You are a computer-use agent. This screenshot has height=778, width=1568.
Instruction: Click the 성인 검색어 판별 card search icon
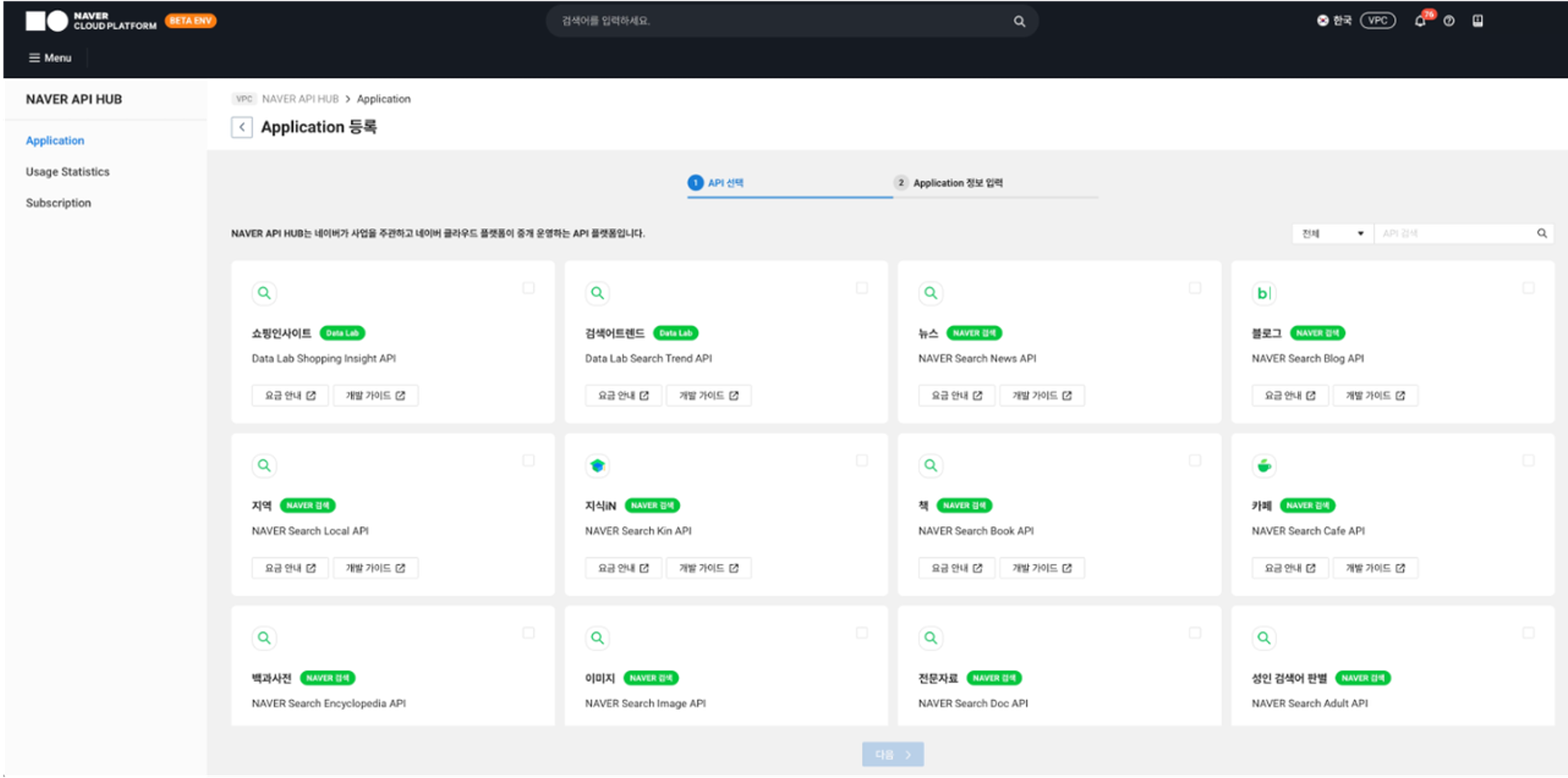[x=1264, y=638]
